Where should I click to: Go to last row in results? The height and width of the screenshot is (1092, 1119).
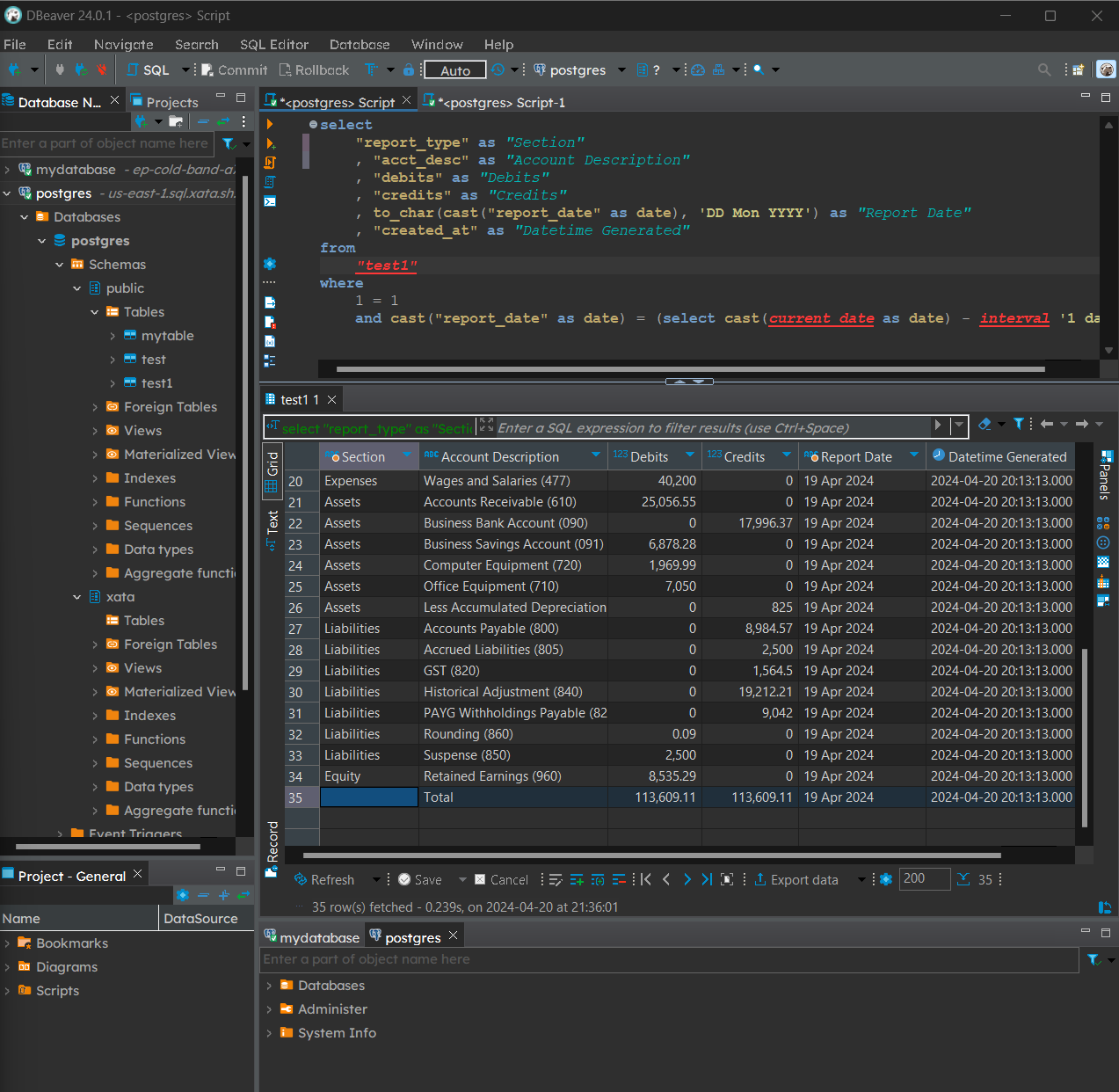pos(707,879)
